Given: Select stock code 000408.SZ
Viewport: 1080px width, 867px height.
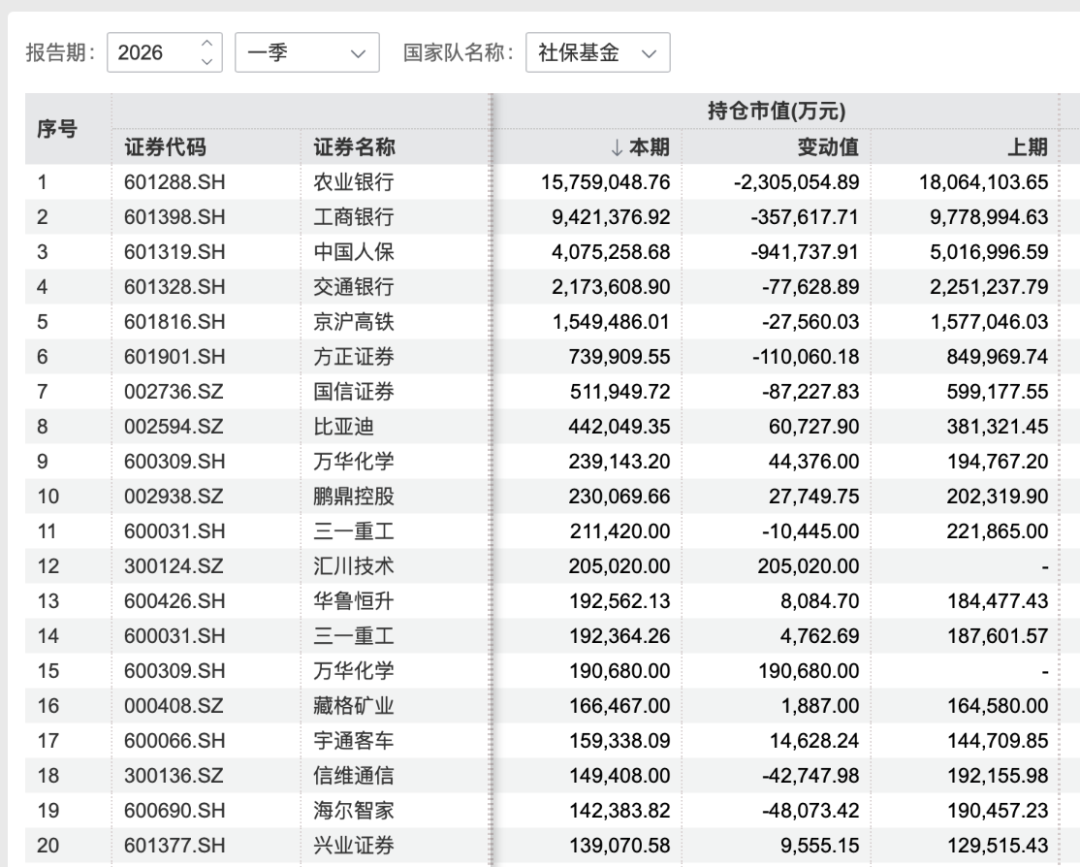Looking at the screenshot, I should (x=174, y=706).
